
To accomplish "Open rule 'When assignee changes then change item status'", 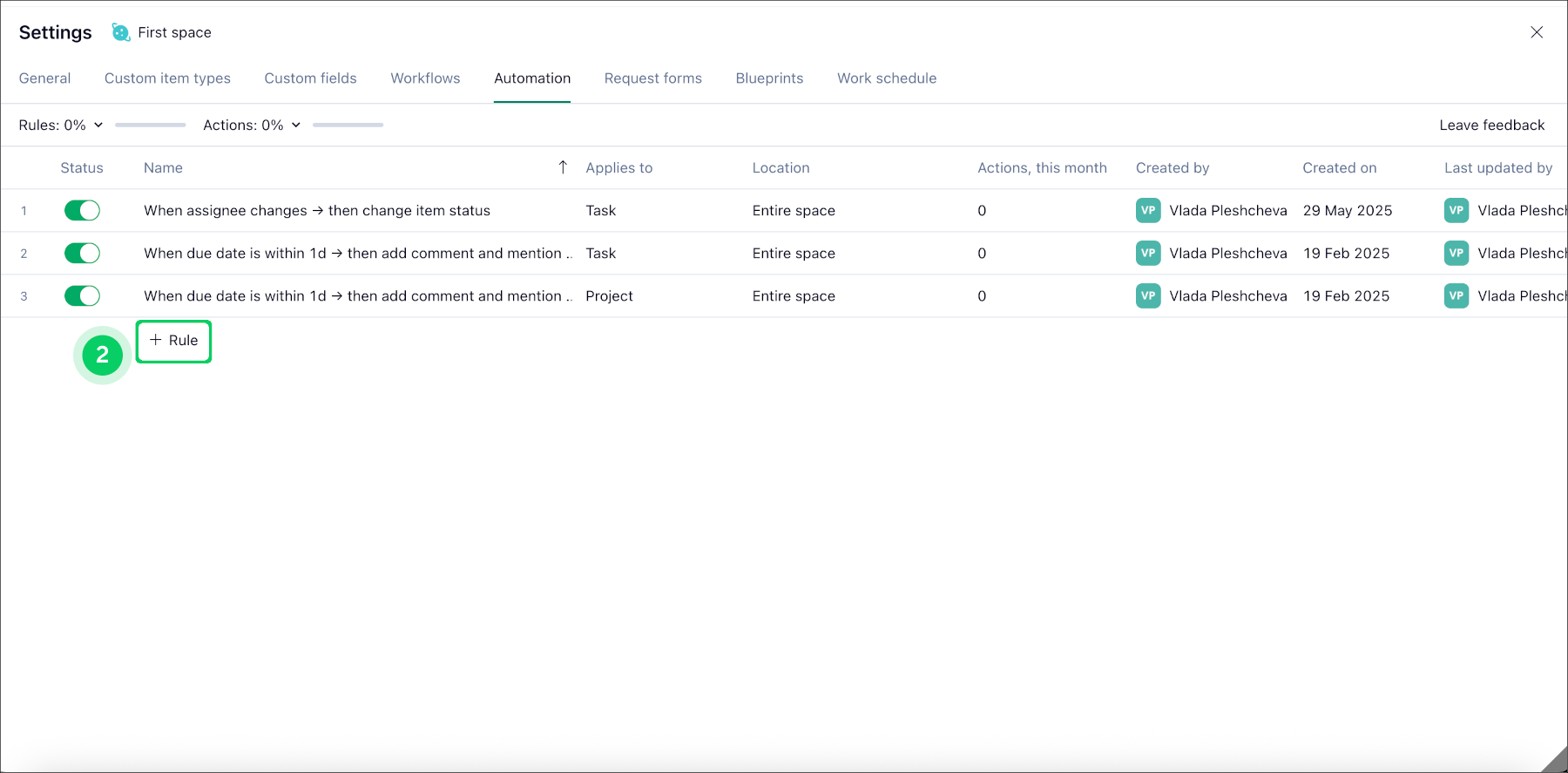I will tap(317, 211).
